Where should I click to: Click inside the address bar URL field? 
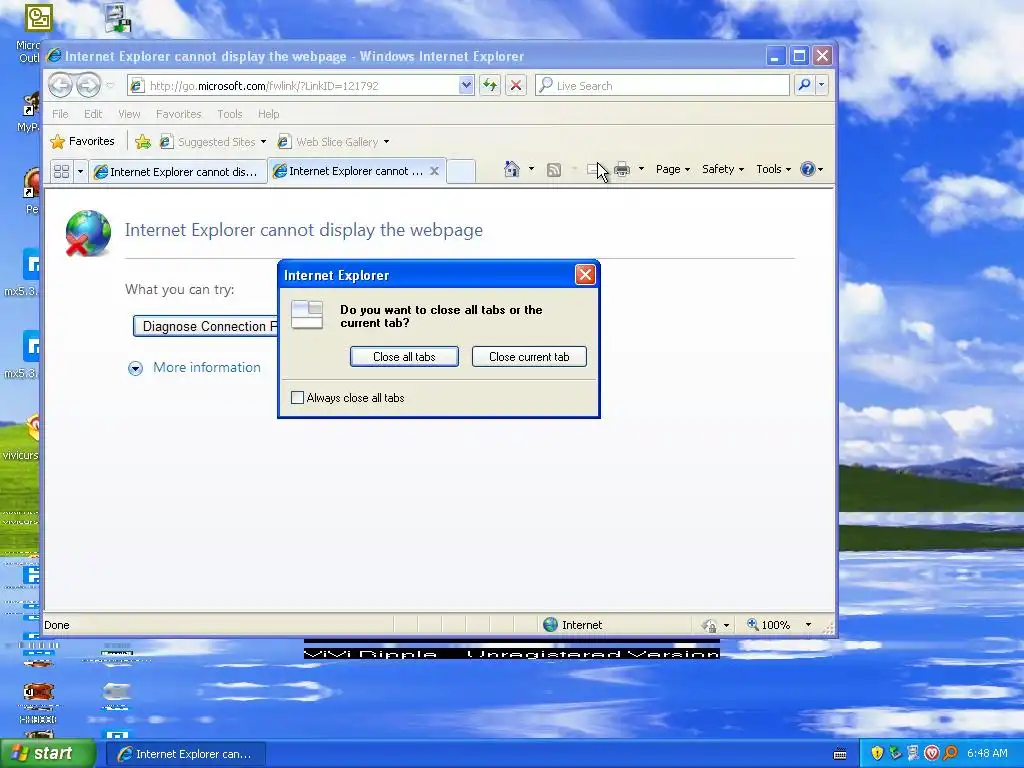pyautogui.click(x=302, y=86)
